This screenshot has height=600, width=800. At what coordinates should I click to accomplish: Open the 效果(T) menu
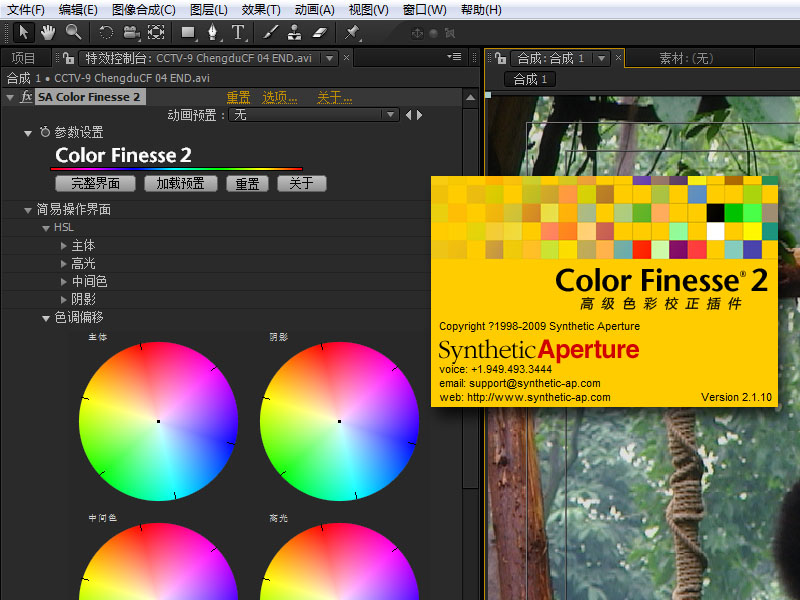click(261, 10)
